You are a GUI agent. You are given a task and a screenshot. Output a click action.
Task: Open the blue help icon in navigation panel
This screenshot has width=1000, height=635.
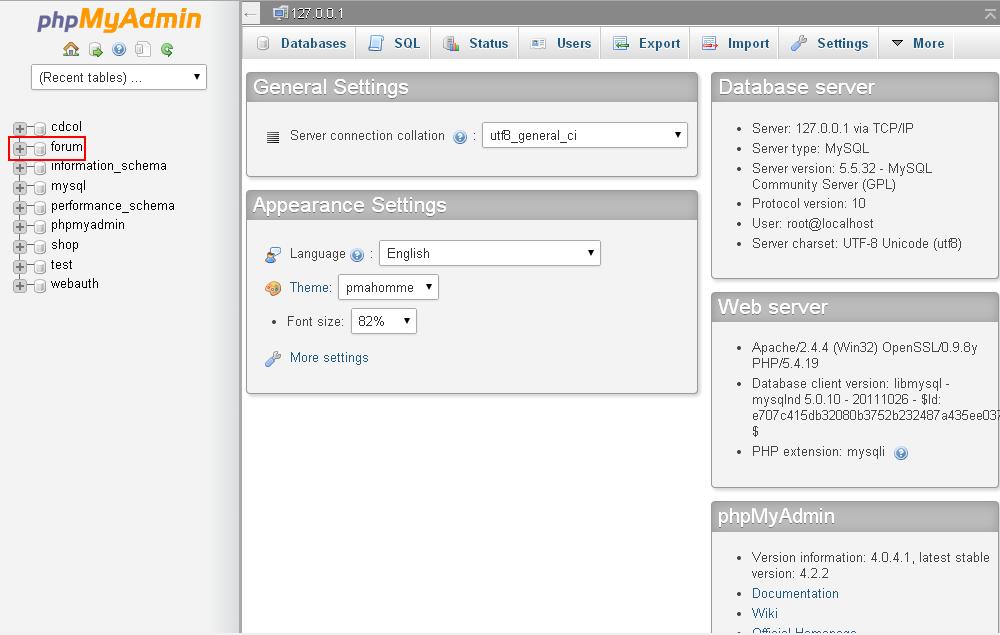[x=119, y=50]
